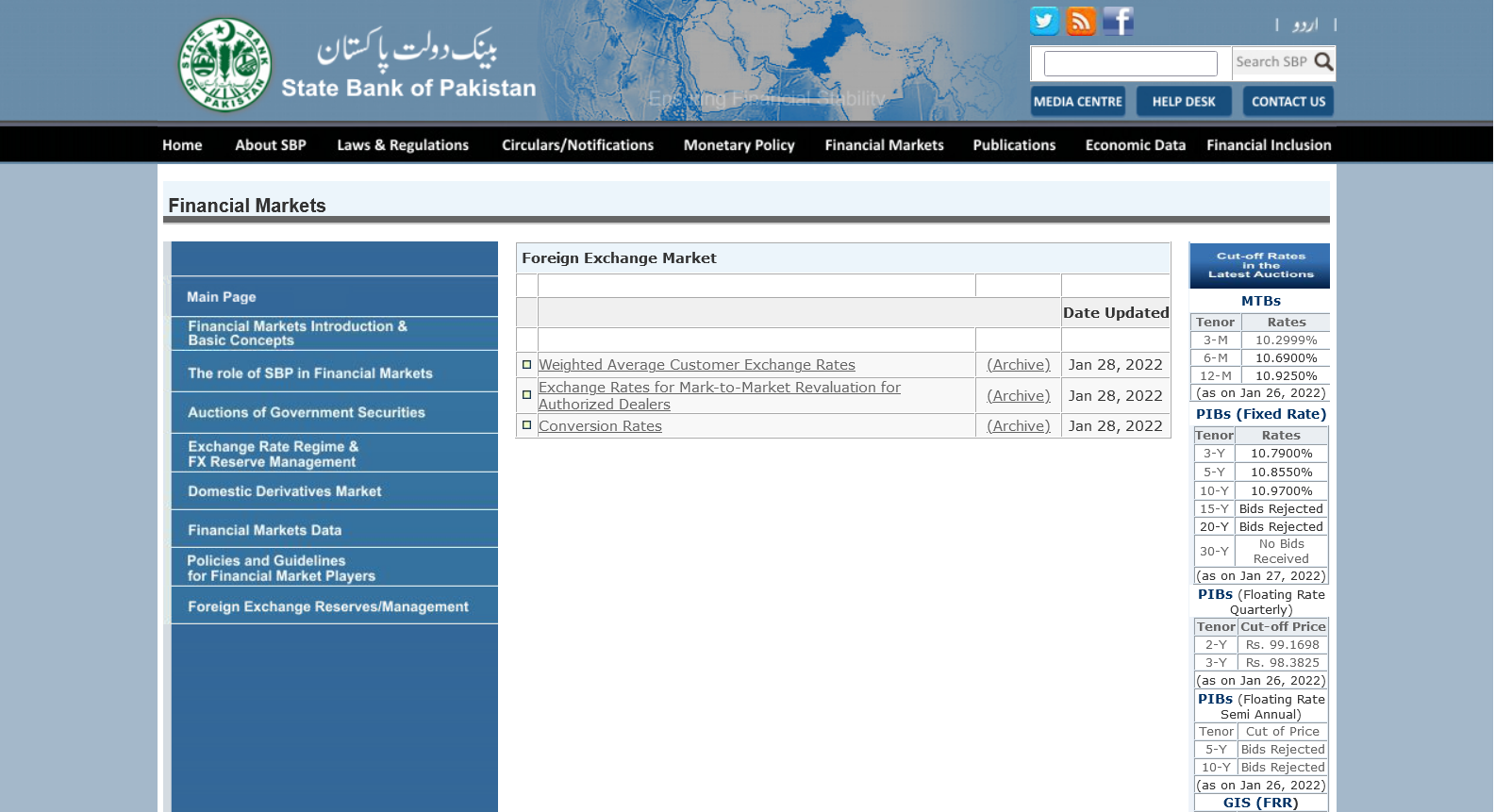Click bullet icon beside Weighted Average rates

pyautogui.click(x=527, y=365)
